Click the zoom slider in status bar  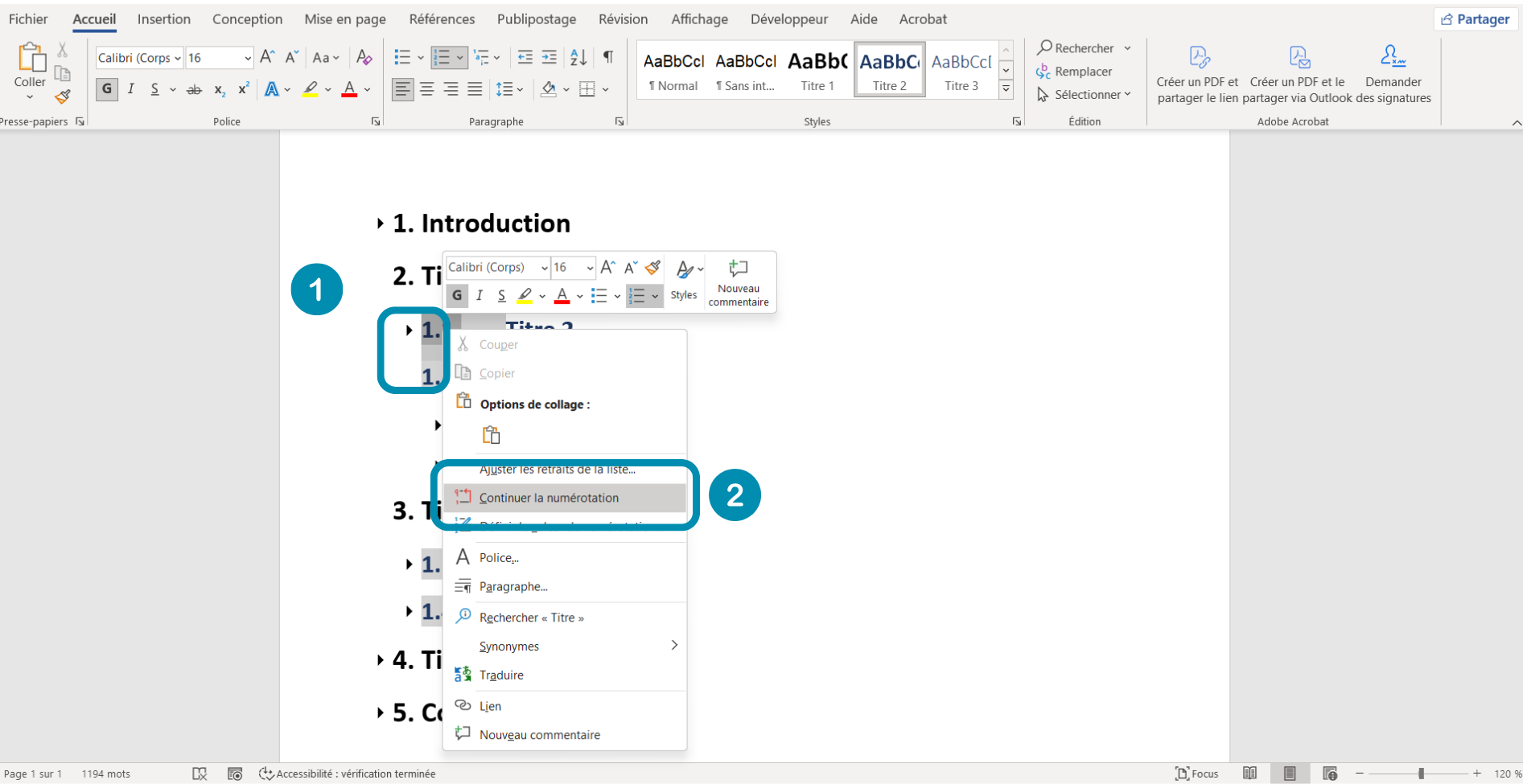pos(1421,774)
